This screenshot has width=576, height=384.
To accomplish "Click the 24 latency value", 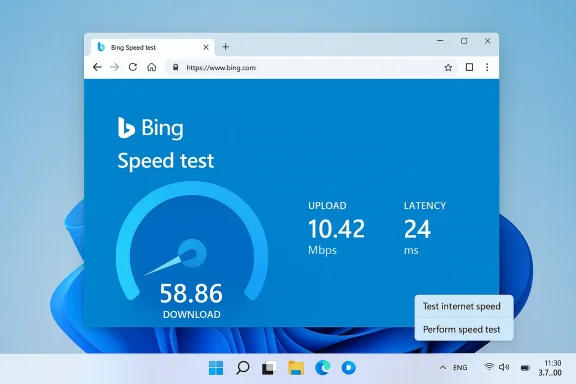I will coord(417,229).
